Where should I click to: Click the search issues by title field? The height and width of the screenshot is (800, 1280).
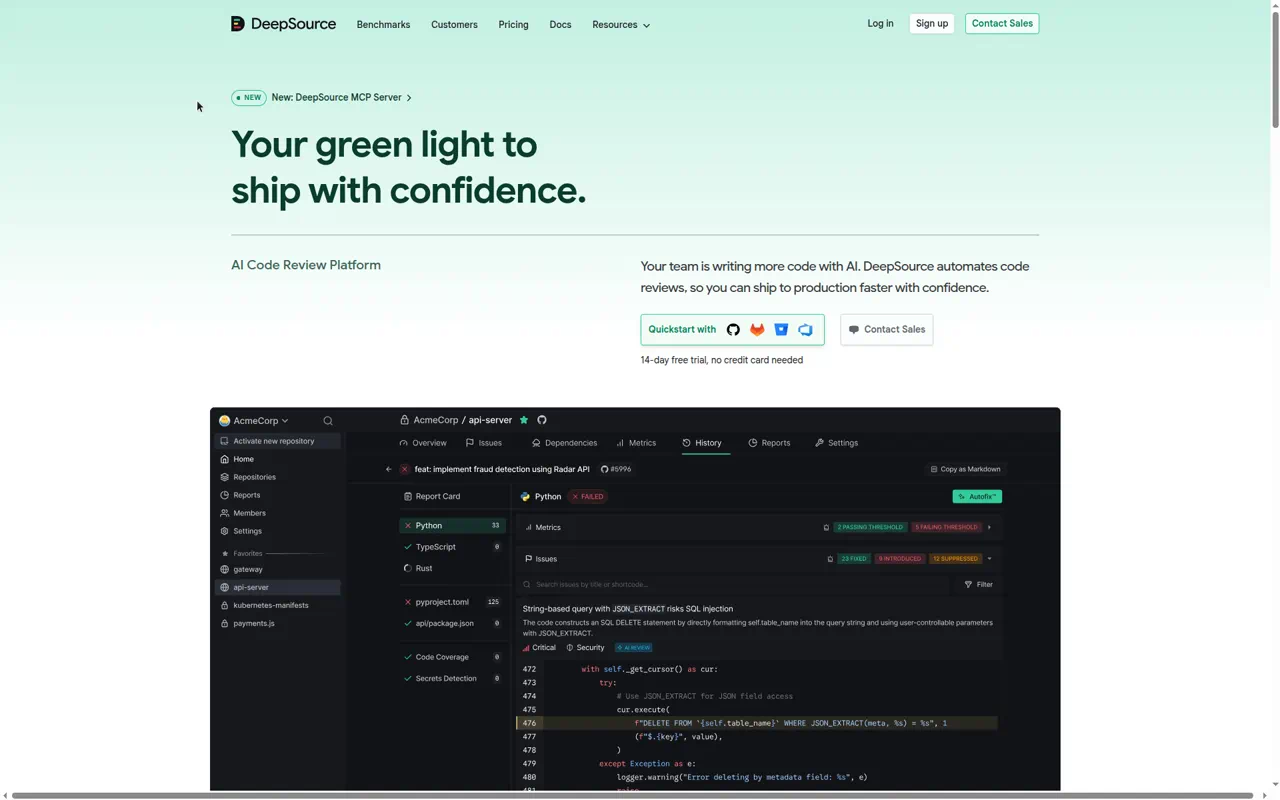[x=735, y=585]
